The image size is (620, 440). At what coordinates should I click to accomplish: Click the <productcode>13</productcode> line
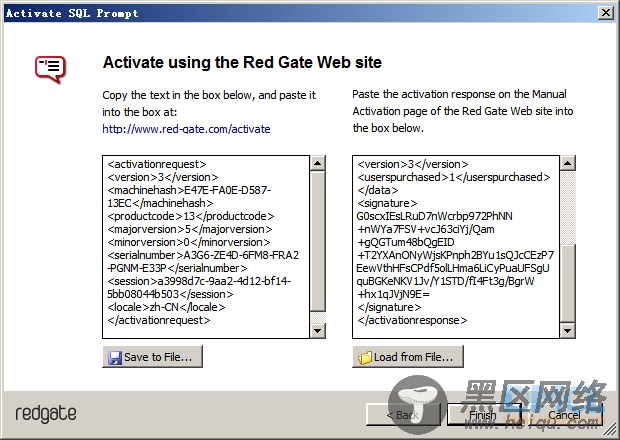click(x=191, y=216)
